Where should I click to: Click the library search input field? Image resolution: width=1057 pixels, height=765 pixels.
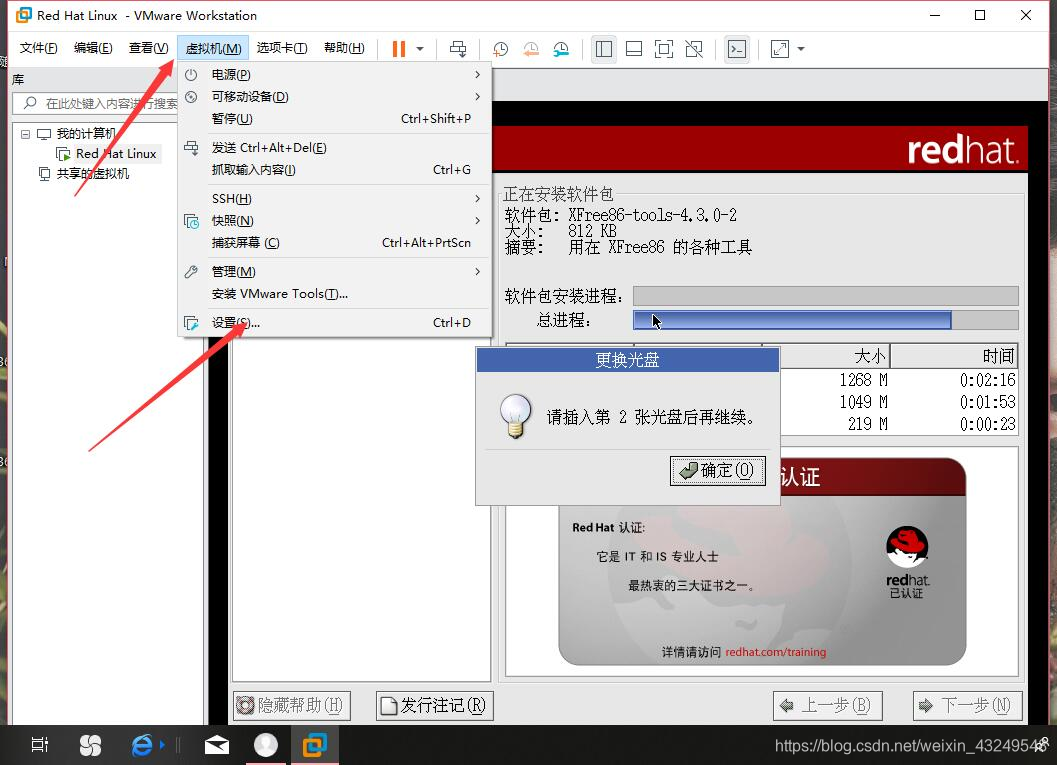coord(96,103)
